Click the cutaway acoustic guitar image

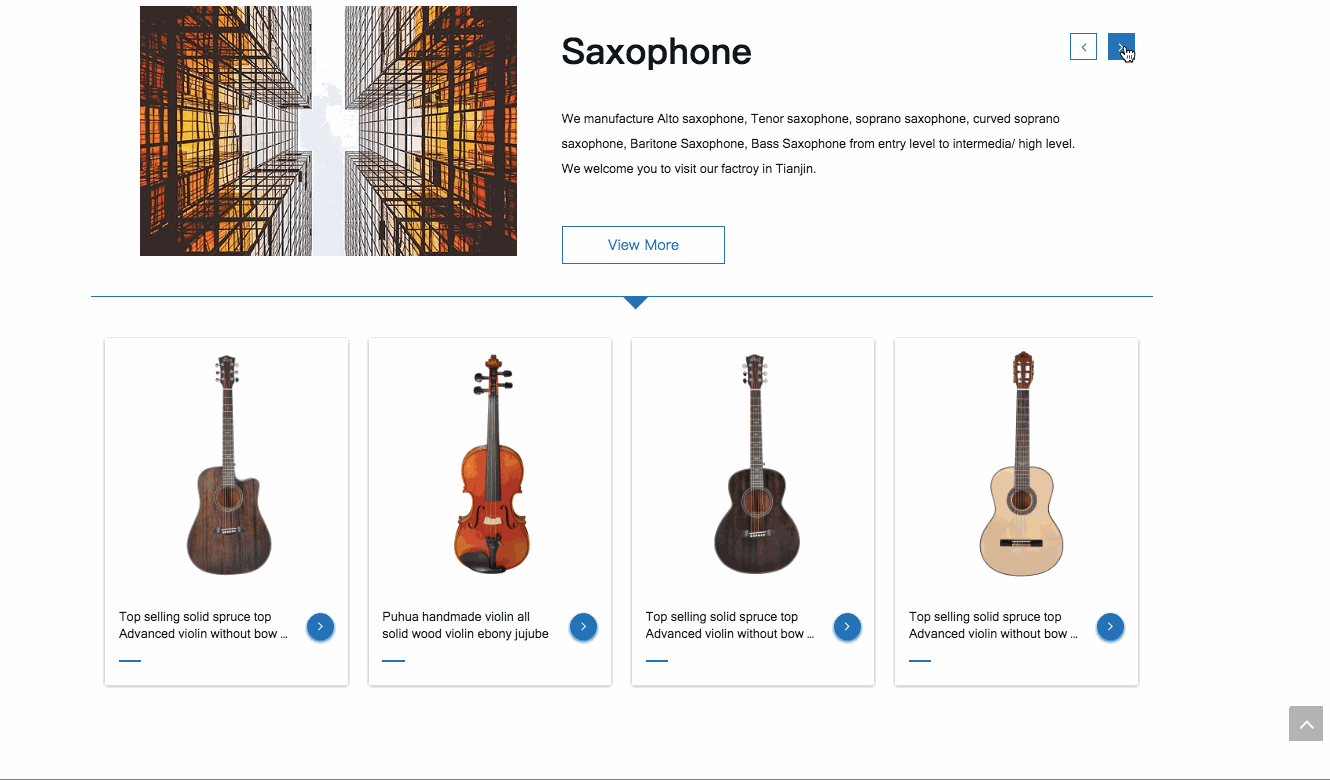228,465
